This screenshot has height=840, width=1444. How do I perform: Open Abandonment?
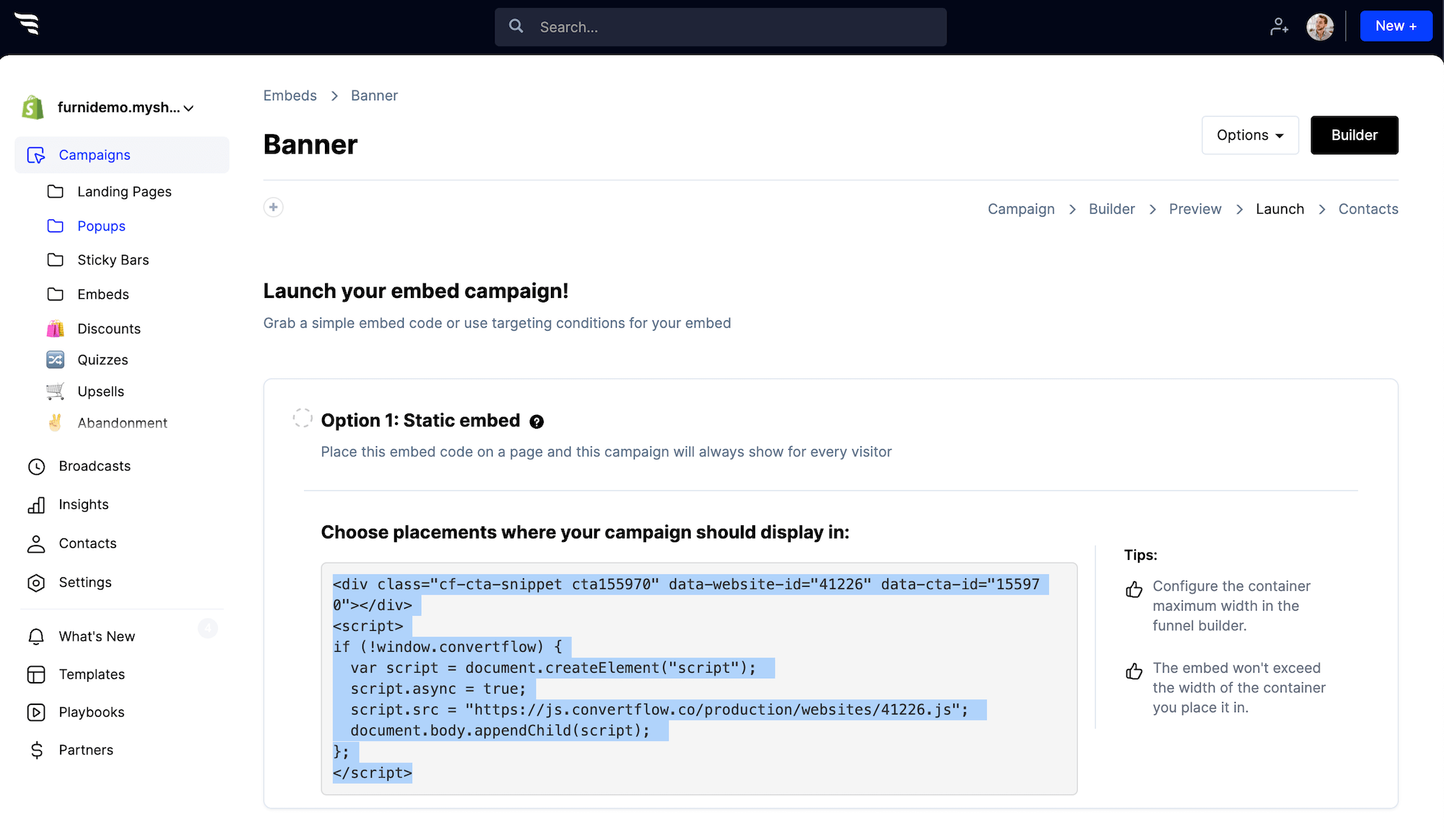point(122,423)
